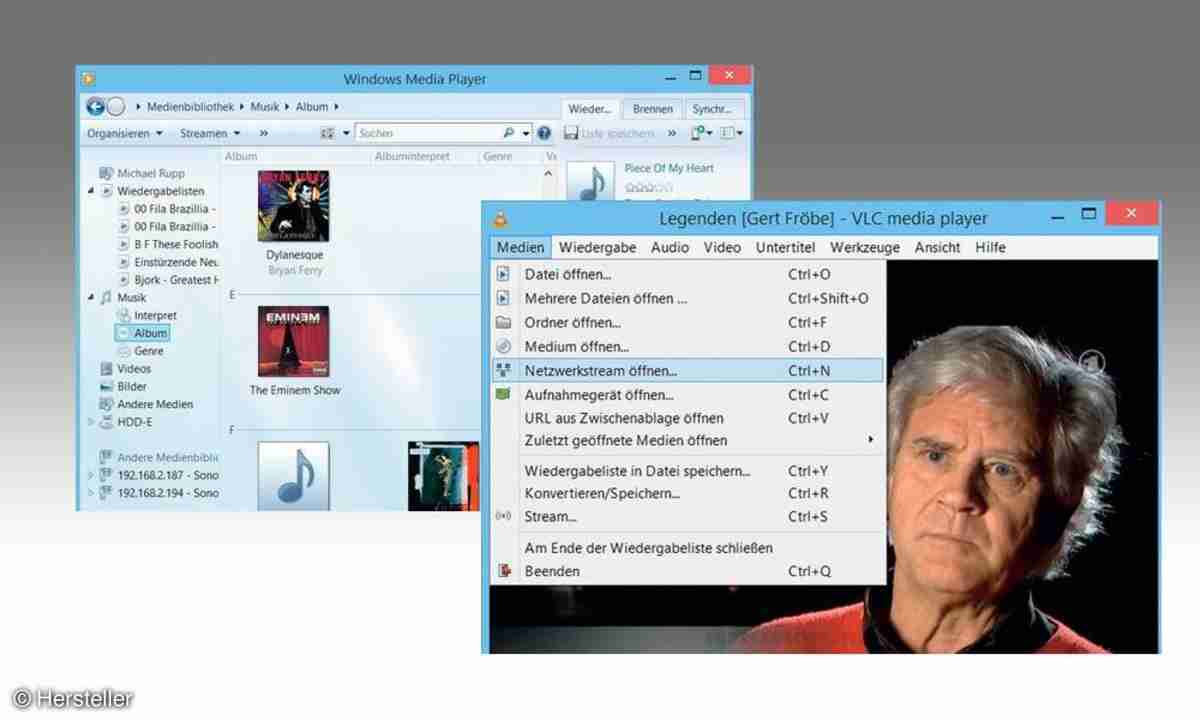Click the folder icon for Ordner öffnen
This screenshot has height=720, width=1200.
coord(504,322)
